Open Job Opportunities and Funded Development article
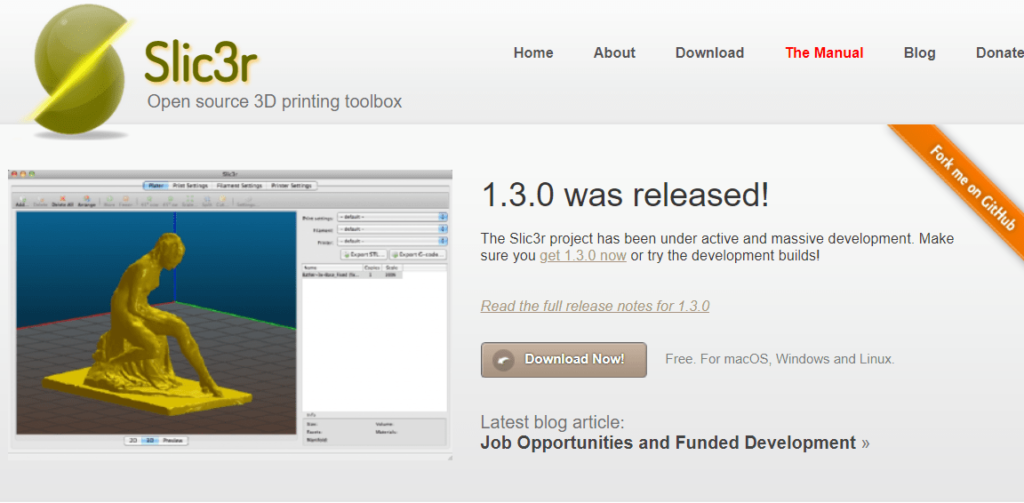 [668, 443]
